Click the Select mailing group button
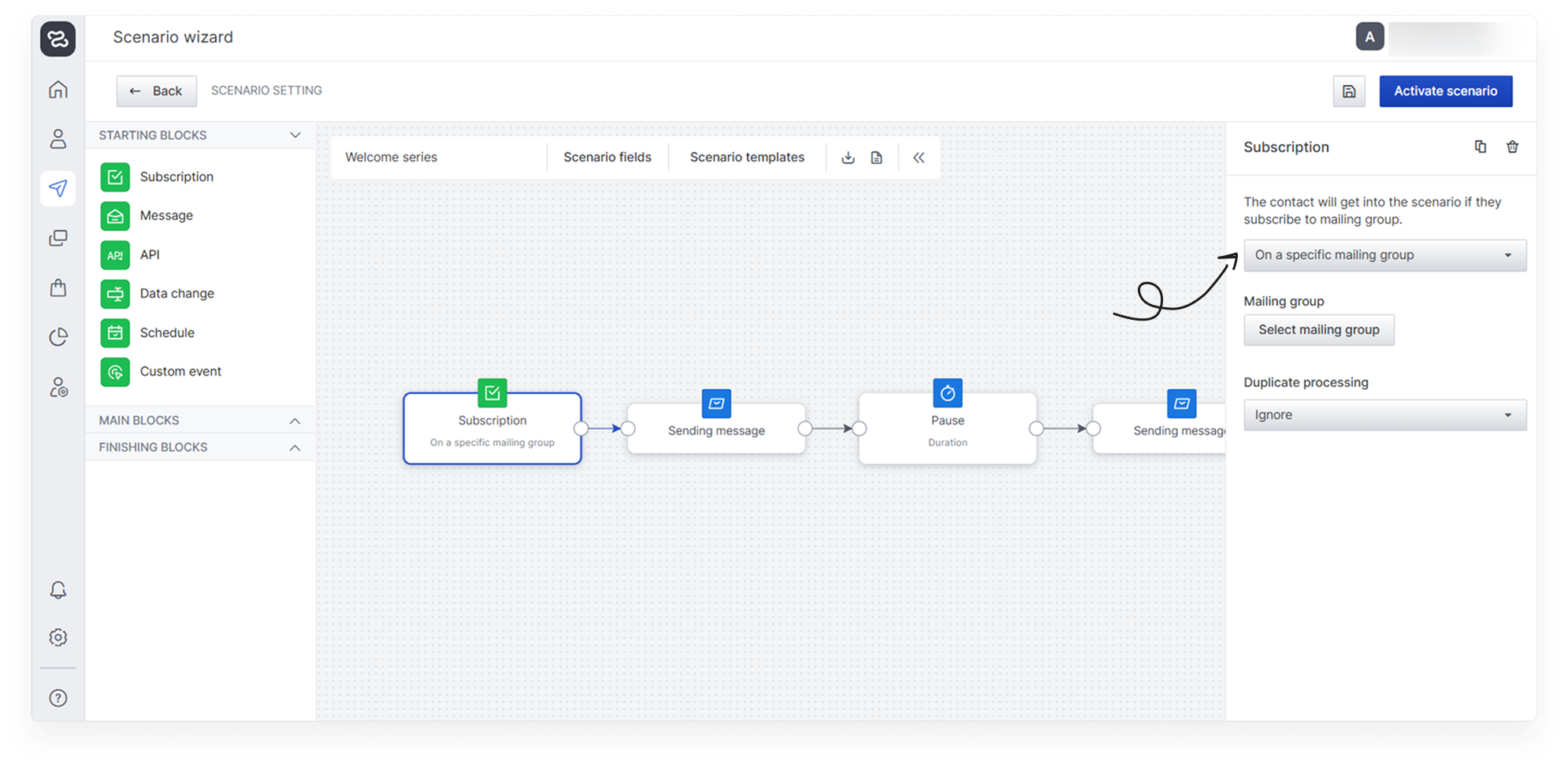Image resolution: width=1568 pixels, height=768 pixels. [1318, 330]
